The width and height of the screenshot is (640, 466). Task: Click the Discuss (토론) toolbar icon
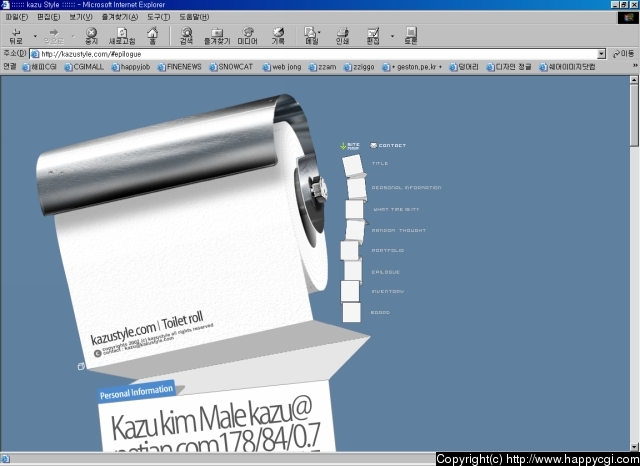411,36
